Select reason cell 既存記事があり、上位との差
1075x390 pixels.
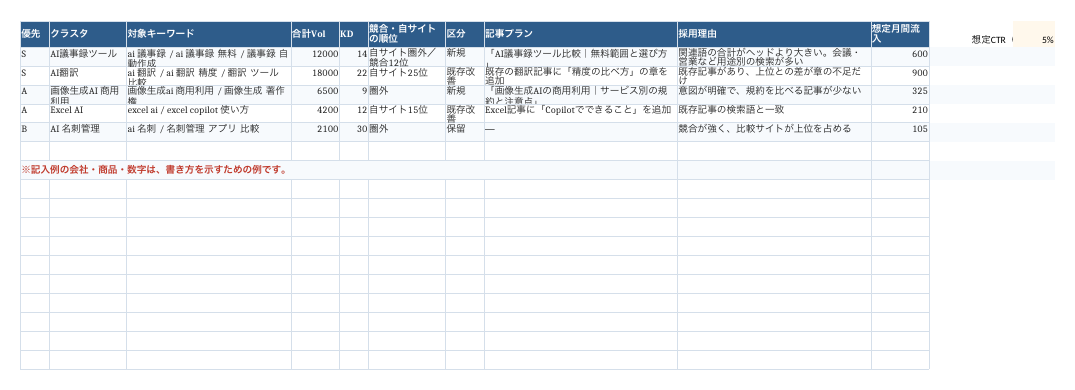[774, 76]
